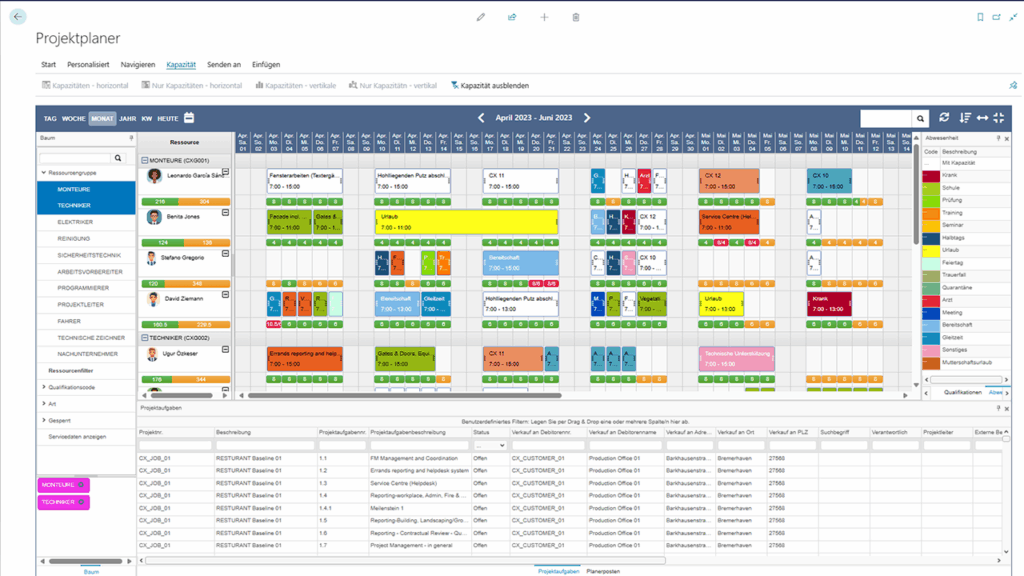Switch to the Planerposten tab

pyautogui.click(x=605, y=570)
